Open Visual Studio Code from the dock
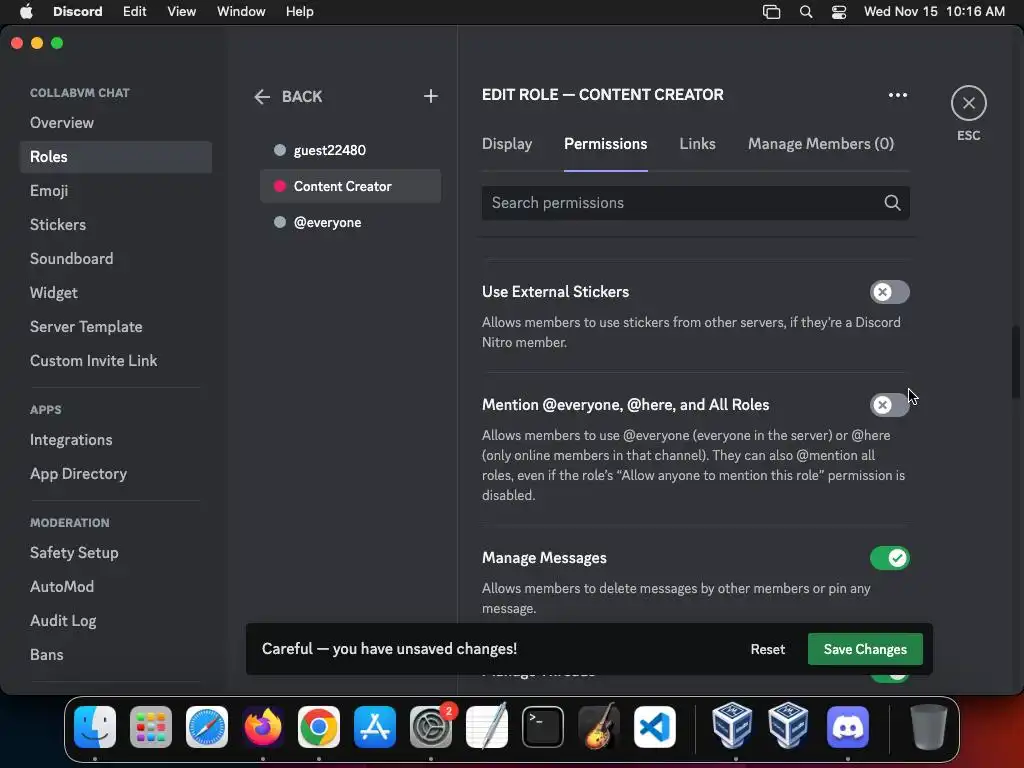The image size is (1024, 768). 654,727
